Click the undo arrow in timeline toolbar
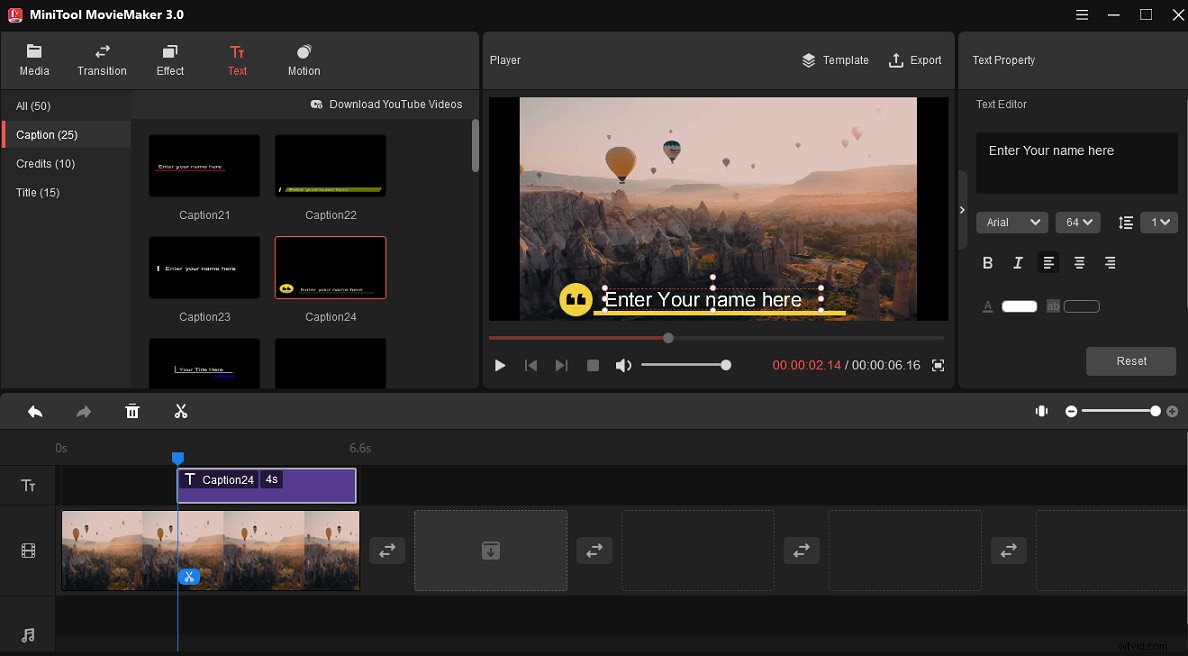The height and width of the screenshot is (656, 1188). pos(35,411)
